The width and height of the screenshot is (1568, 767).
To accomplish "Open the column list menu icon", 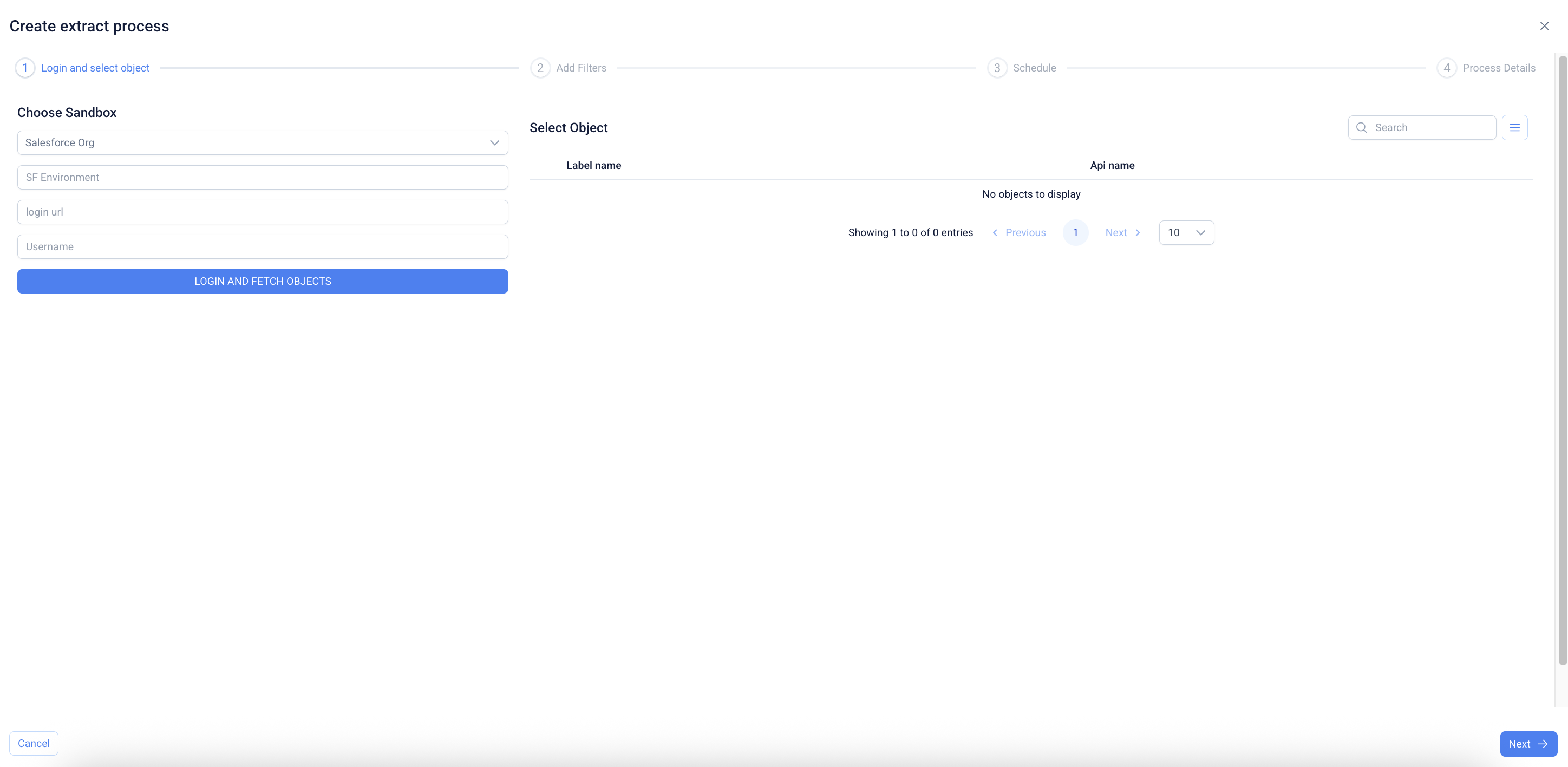I will [1514, 127].
